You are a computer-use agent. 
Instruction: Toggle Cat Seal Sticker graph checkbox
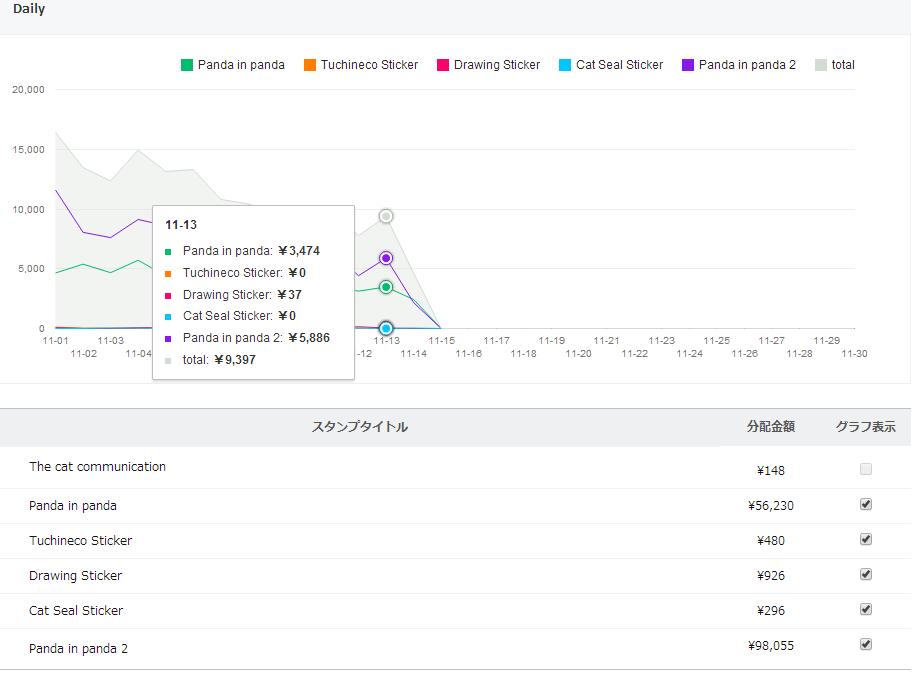866,609
